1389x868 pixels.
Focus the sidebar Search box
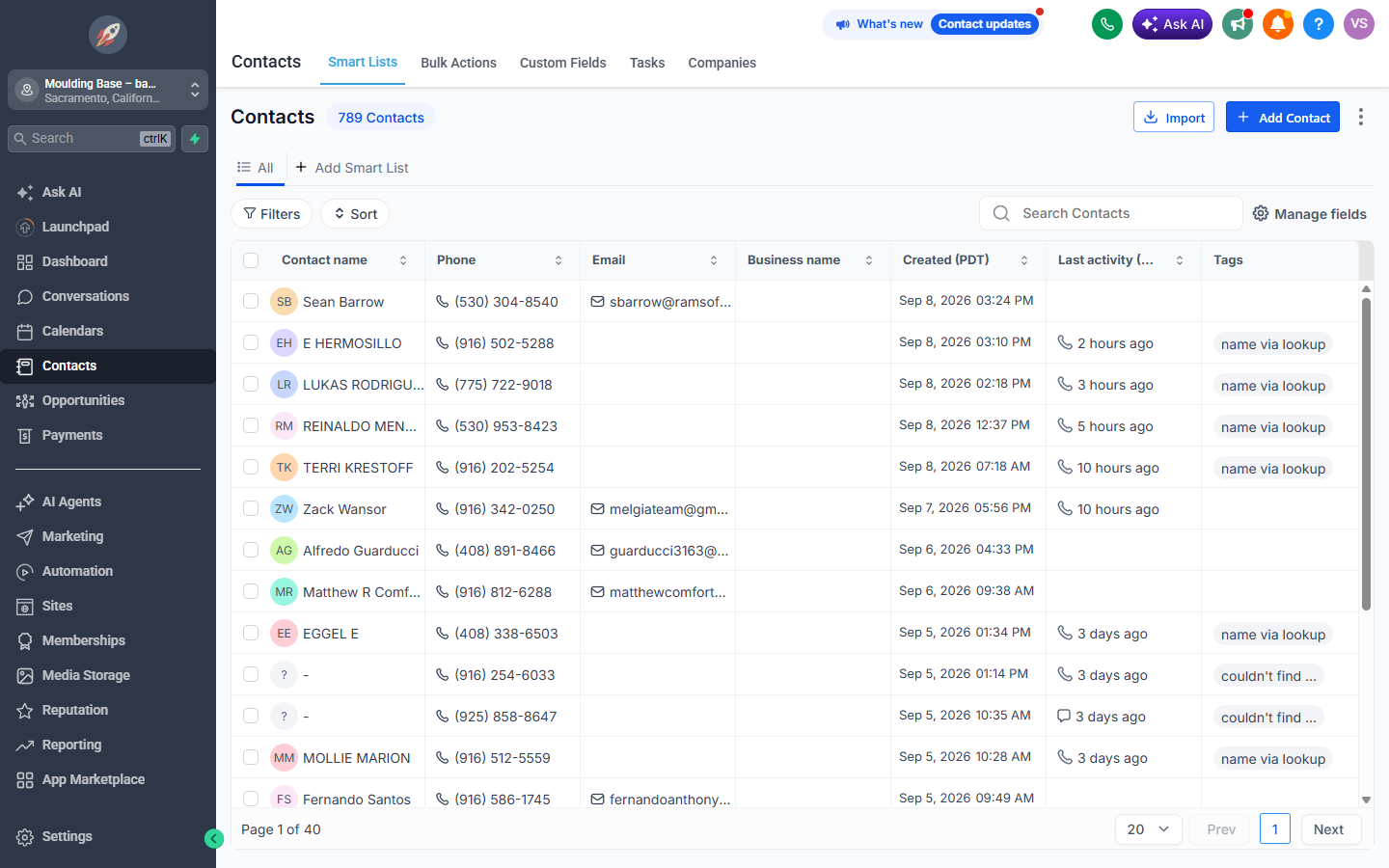(x=92, y=139)
